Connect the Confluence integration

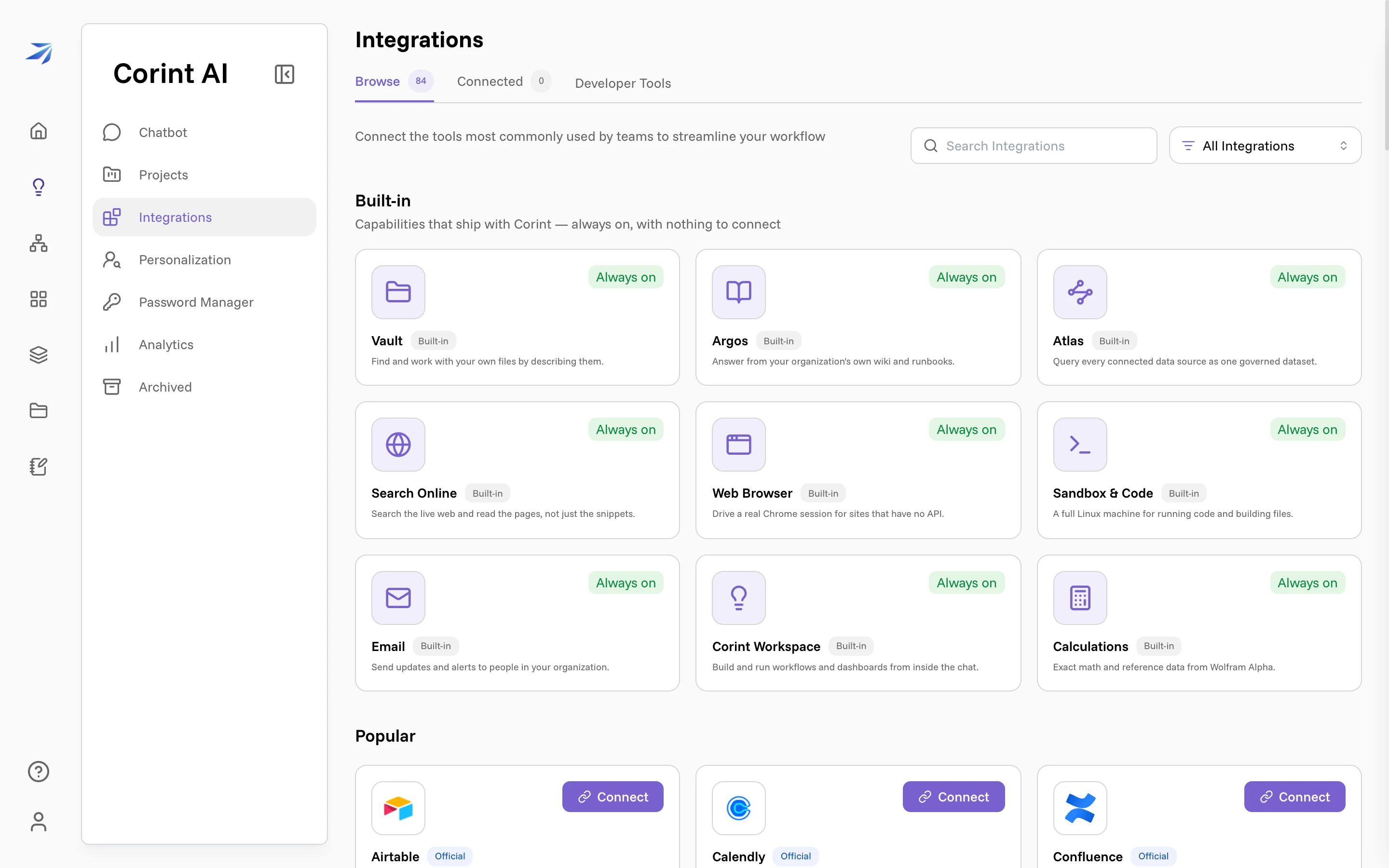pos(1294,797)
